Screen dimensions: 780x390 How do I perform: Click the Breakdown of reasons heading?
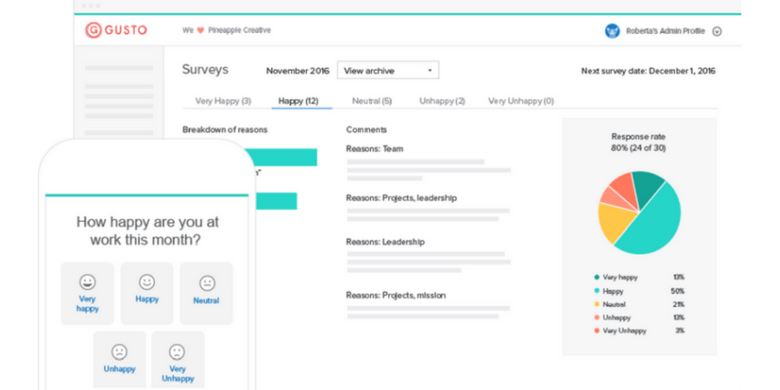tap(225, 129)
